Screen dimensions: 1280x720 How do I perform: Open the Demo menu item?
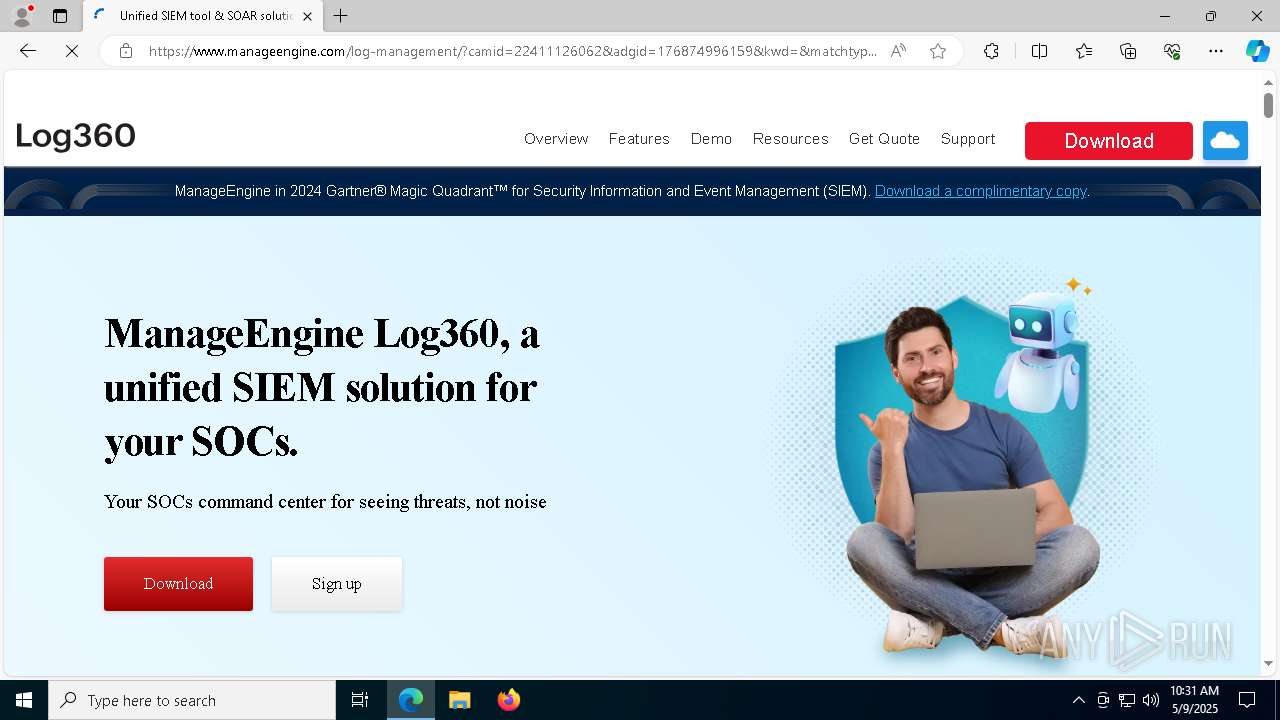711,139
